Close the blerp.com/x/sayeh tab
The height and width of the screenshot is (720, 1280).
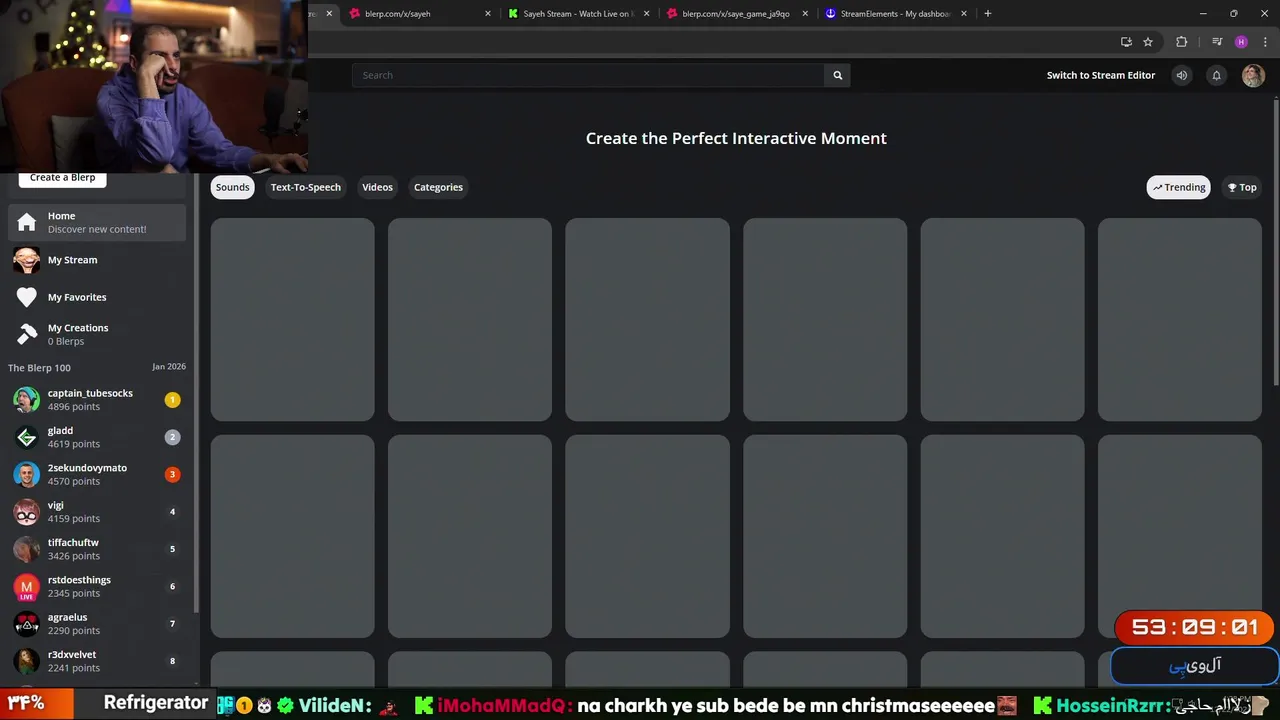click(488, 14)
